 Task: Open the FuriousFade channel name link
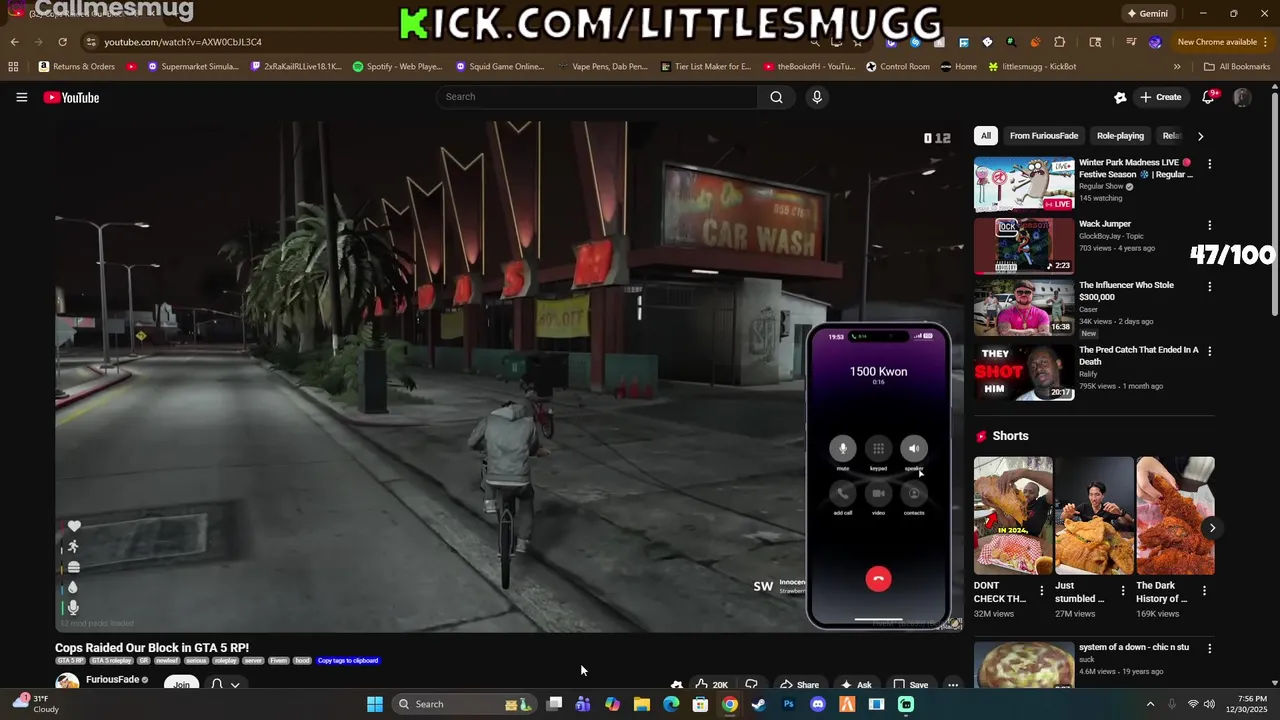point(112,679)
